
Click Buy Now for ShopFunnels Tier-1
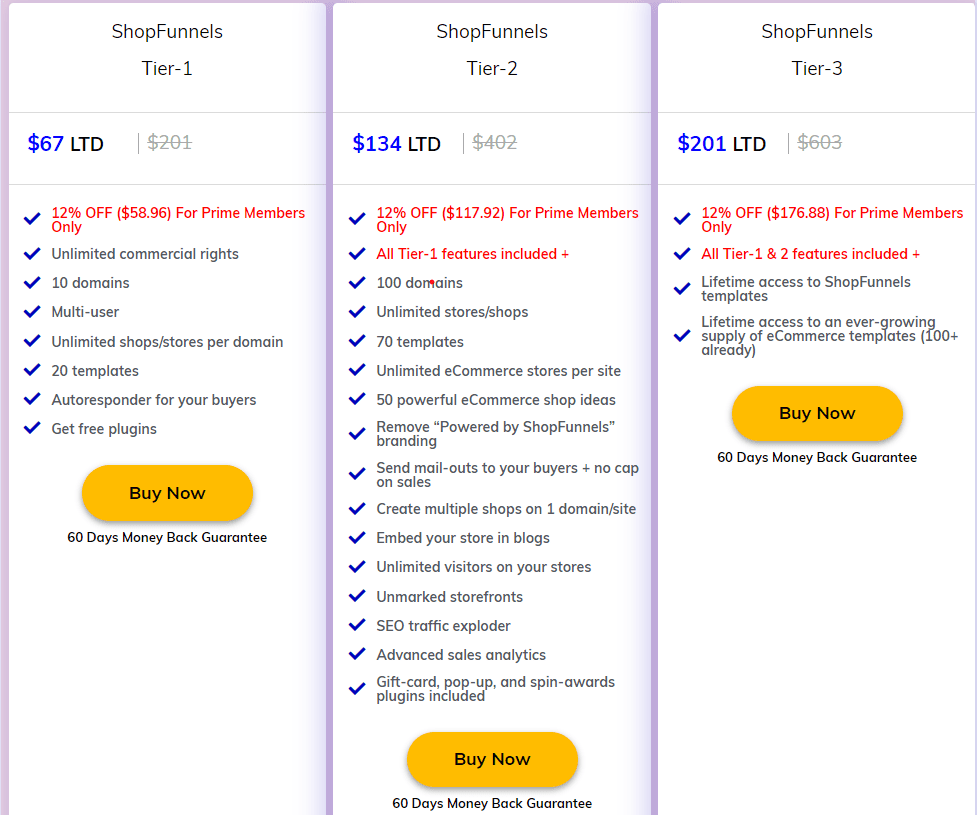[x=167, y=493]
